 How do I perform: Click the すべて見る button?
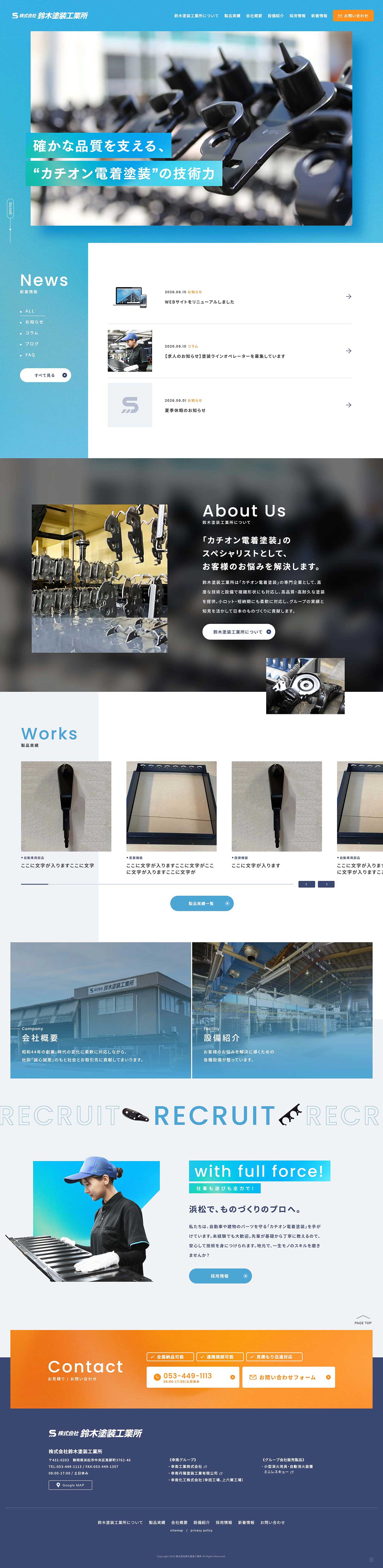point(46,376)
